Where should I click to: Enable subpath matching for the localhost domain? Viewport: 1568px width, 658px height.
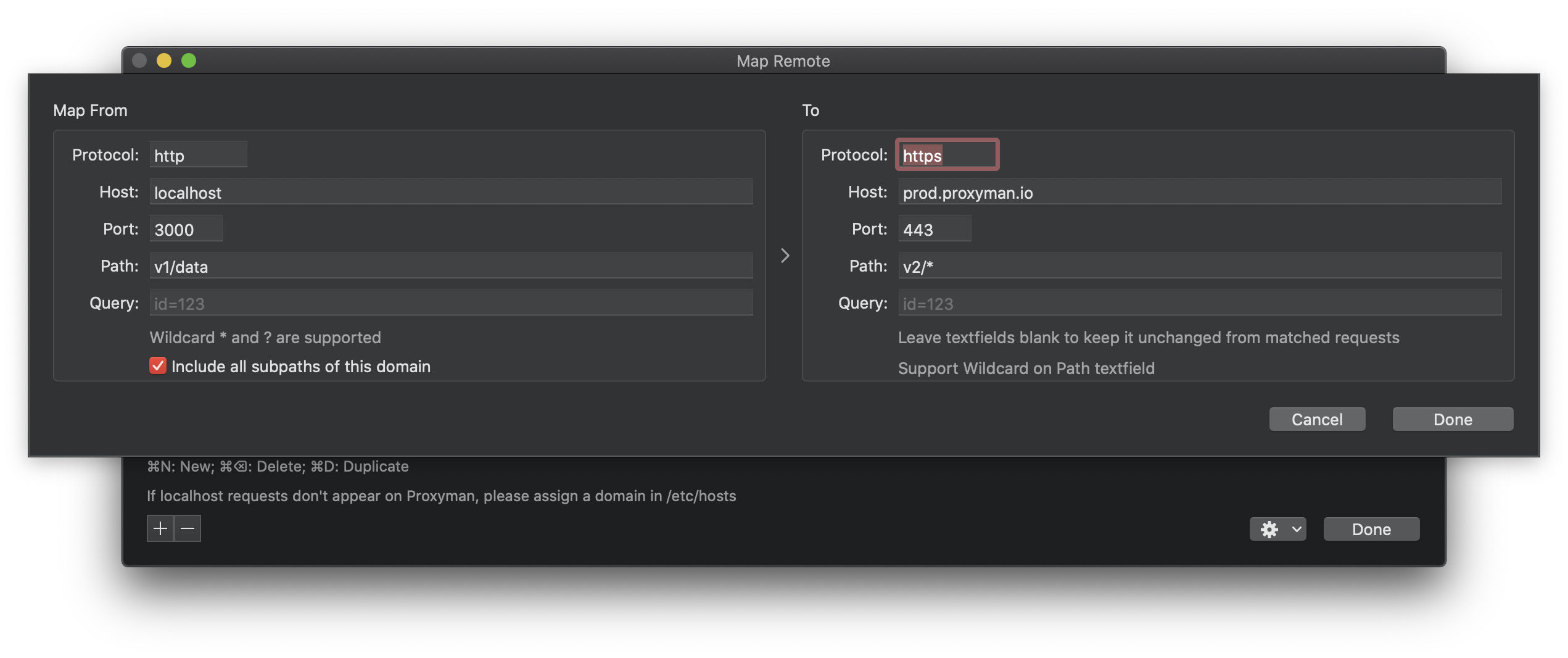click(157, 365)
